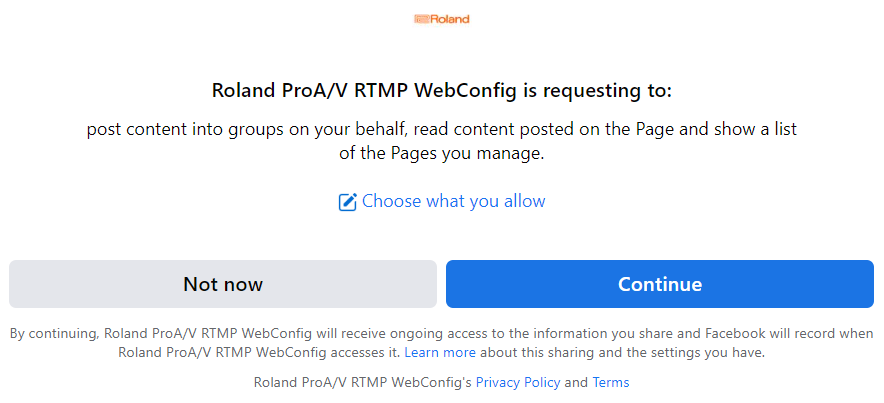Click the permission description starting with "post content into groups"
This screenshot has width=884, height=403.
click(x=441, y=141)
